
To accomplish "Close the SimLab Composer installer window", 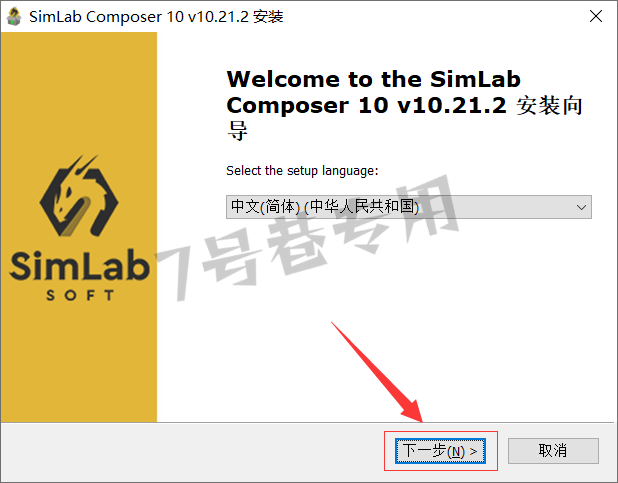I will (596, 16).
